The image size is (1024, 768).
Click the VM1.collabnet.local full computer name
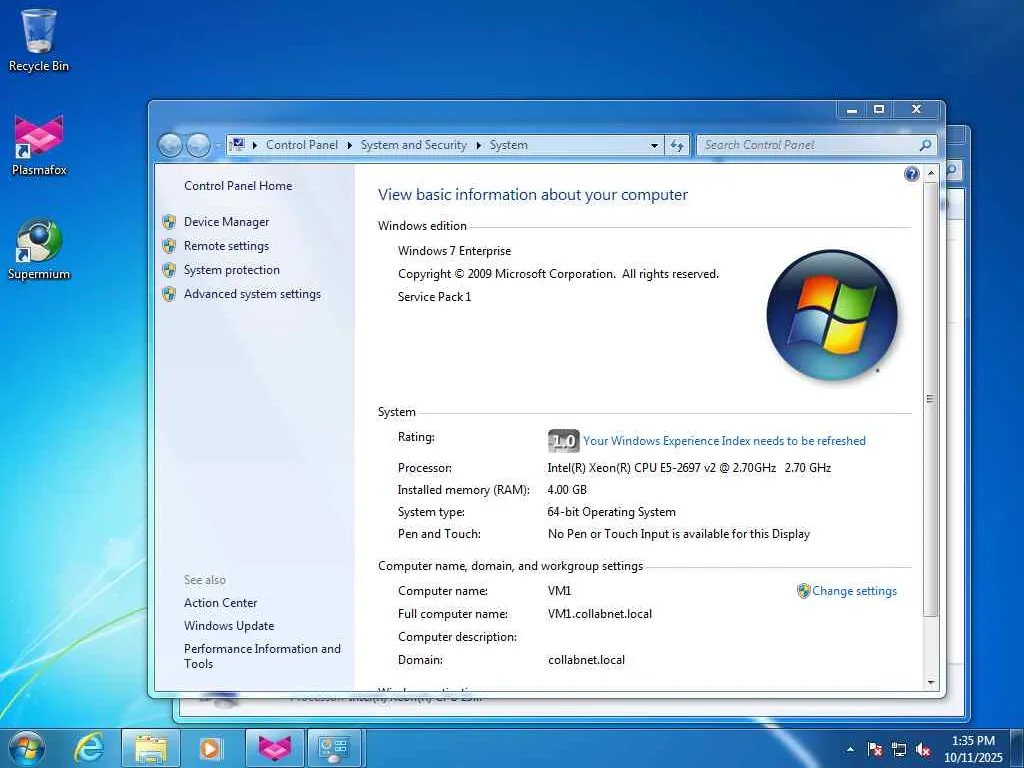[x=600, y=614]
